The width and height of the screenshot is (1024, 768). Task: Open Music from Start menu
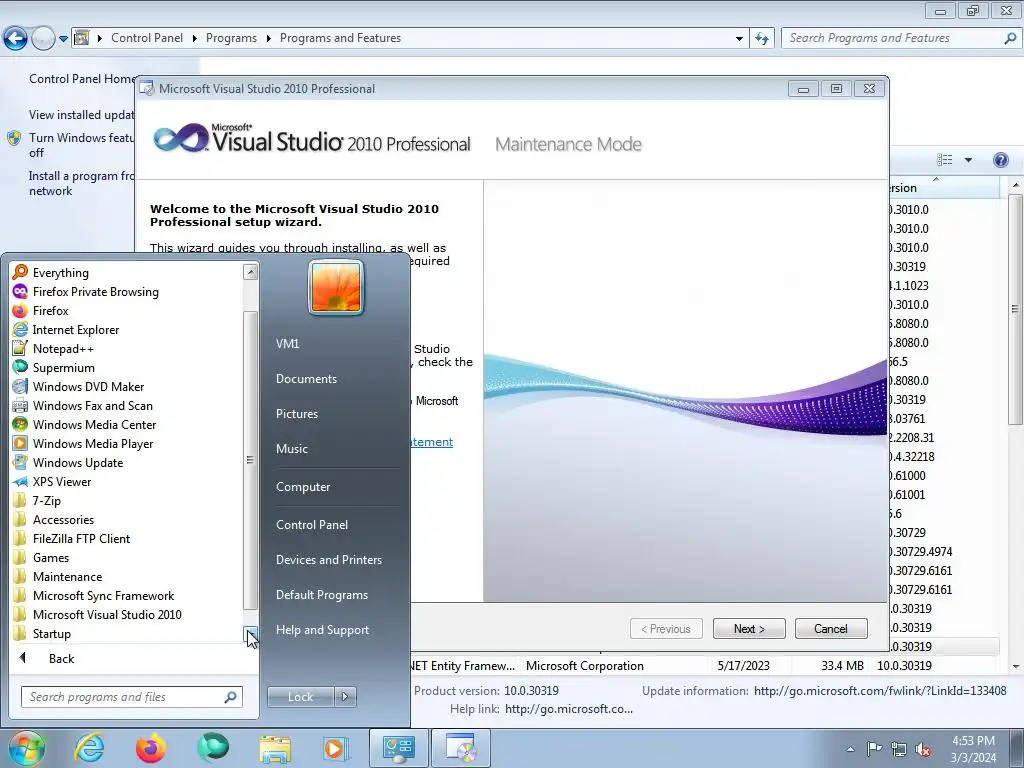click(292, 449)
